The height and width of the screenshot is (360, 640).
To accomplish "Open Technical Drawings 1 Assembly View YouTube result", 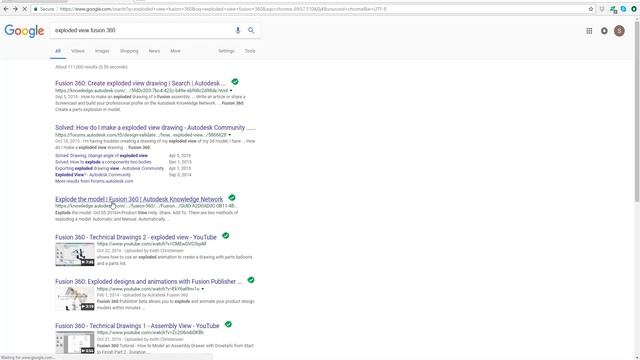I will click(137, 326).
